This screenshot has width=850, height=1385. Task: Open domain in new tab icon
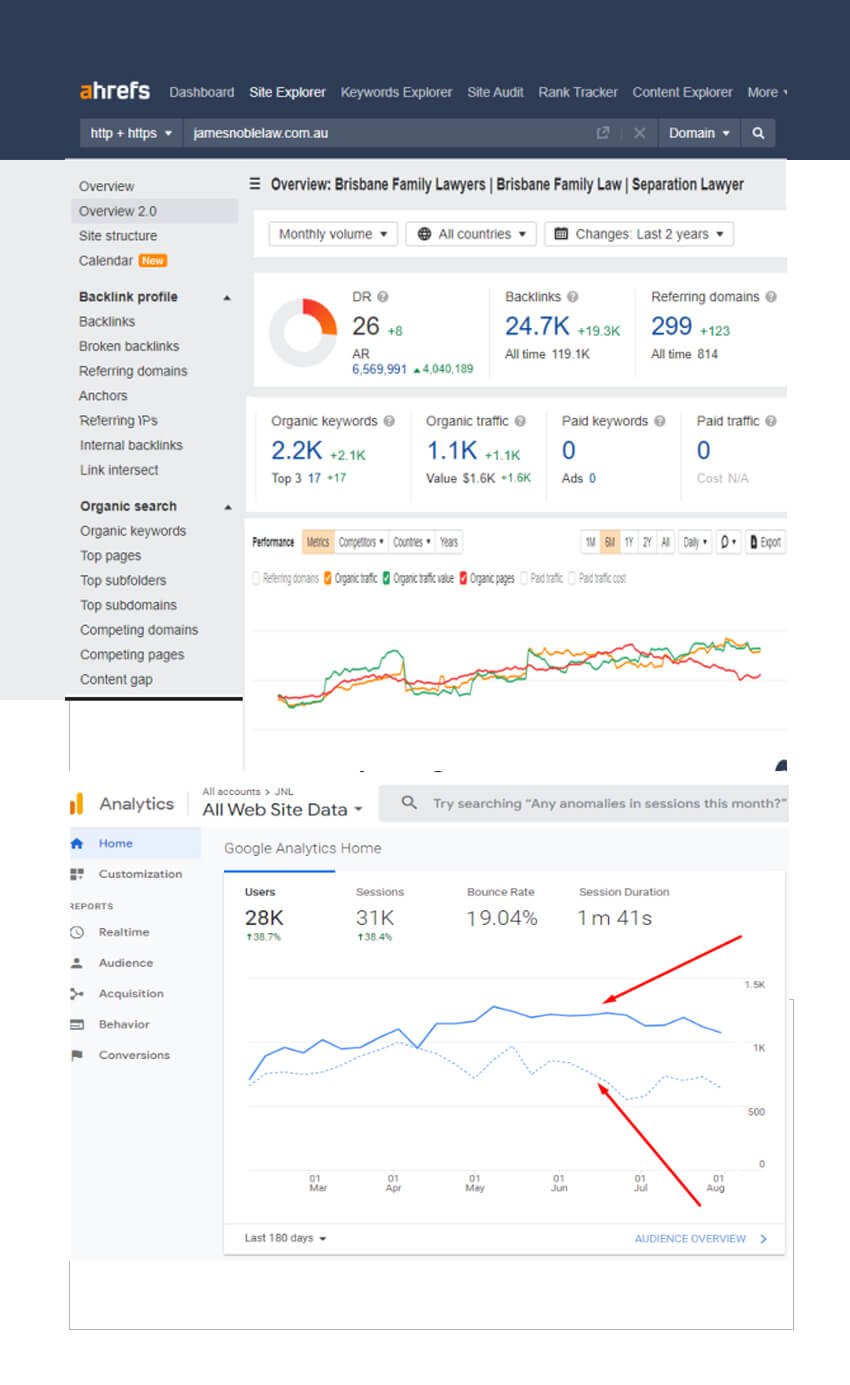pyautogui.click(x=603, y=133)
